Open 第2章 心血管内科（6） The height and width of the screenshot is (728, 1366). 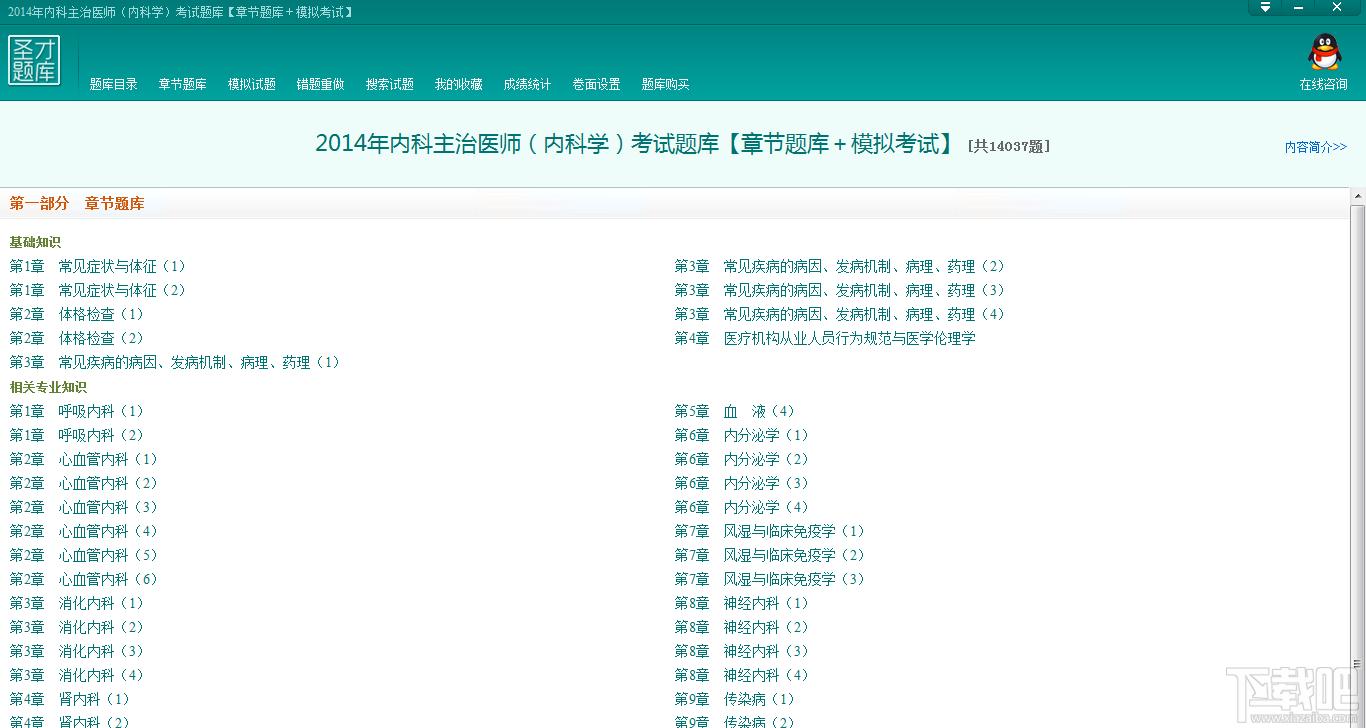click(x=84, y=579)
